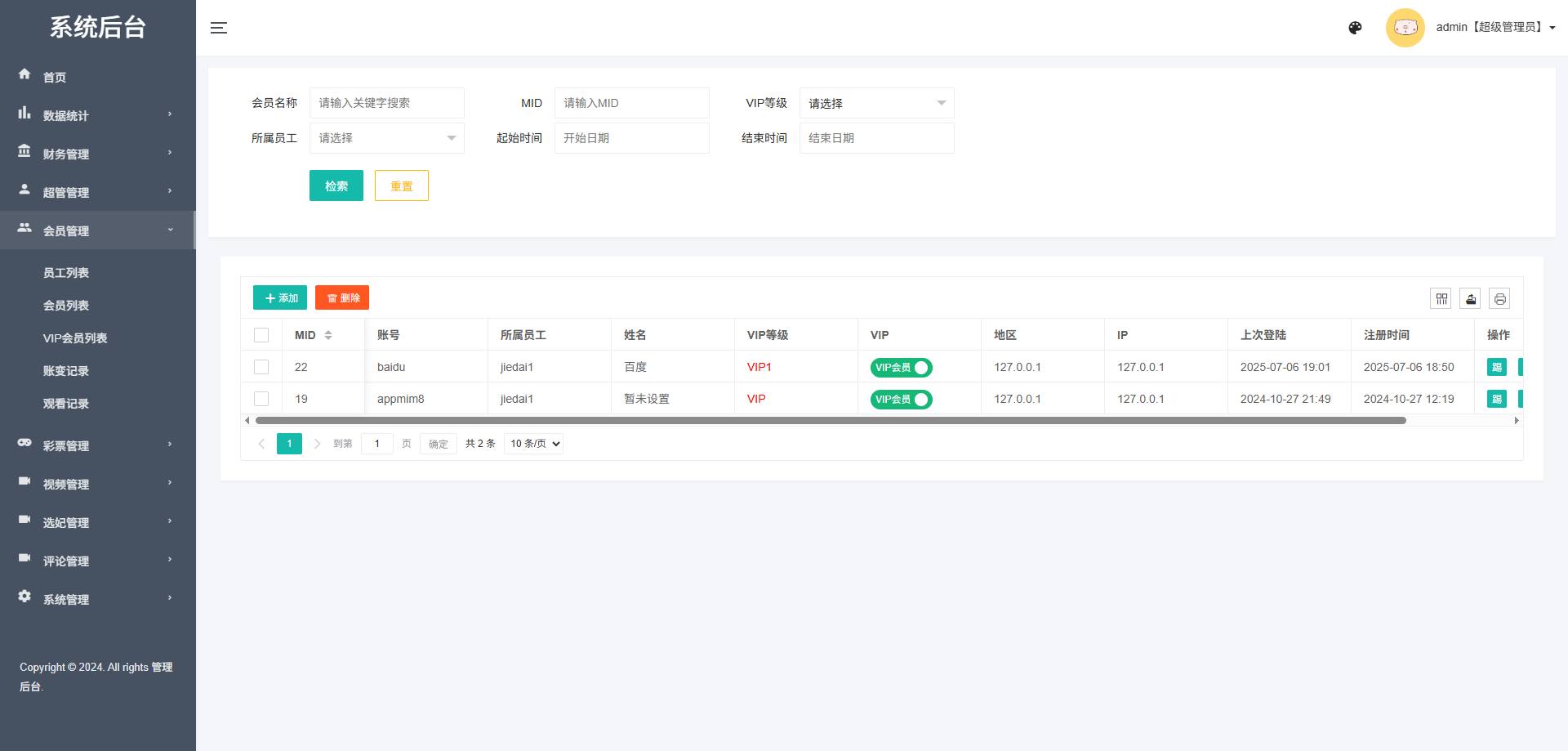This screenshot has height=751, width=1568.
Task: Click the print table icon
Action: click(x=1499, y=297)
